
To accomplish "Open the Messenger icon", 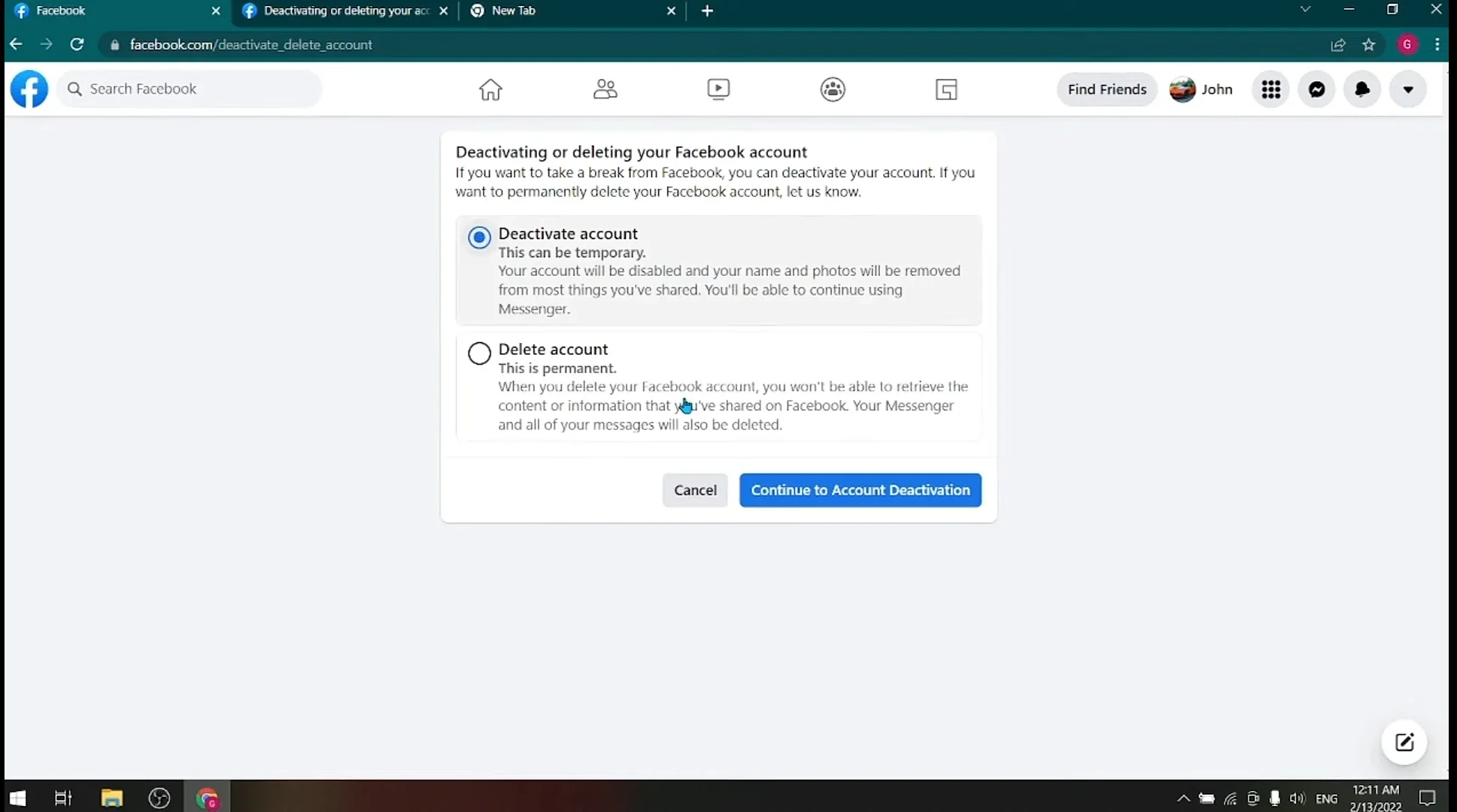I will [x=1317, y=89].
